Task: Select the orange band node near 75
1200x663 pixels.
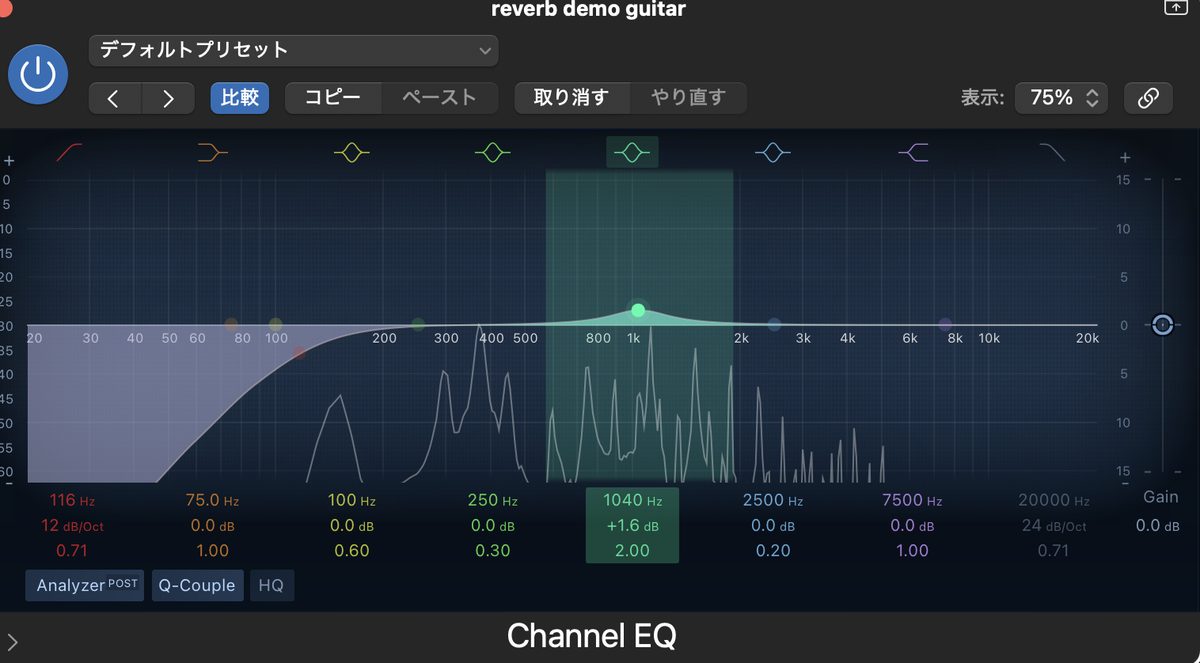Action: [x=232, y=325]
